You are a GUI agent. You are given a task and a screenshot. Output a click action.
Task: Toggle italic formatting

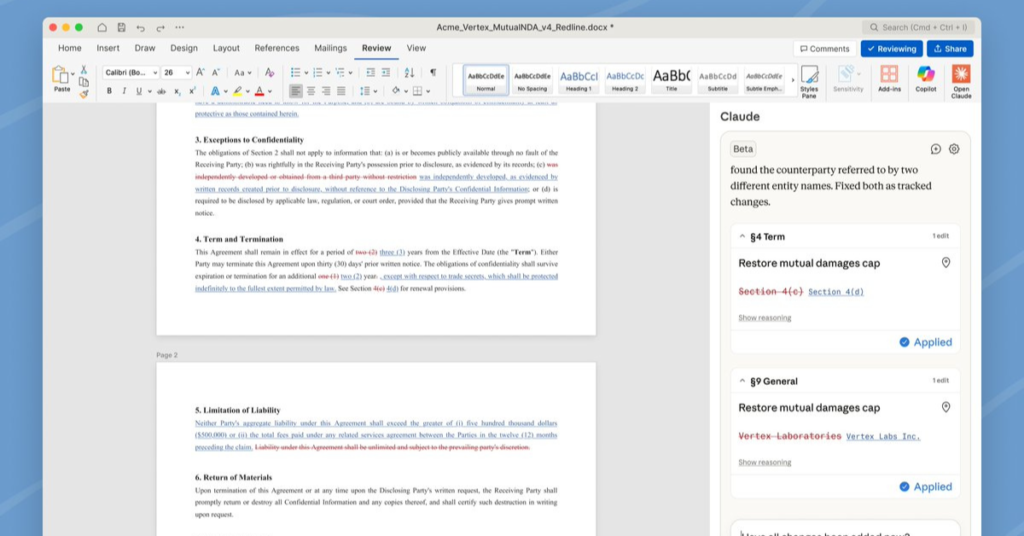[x=124, y=91]
